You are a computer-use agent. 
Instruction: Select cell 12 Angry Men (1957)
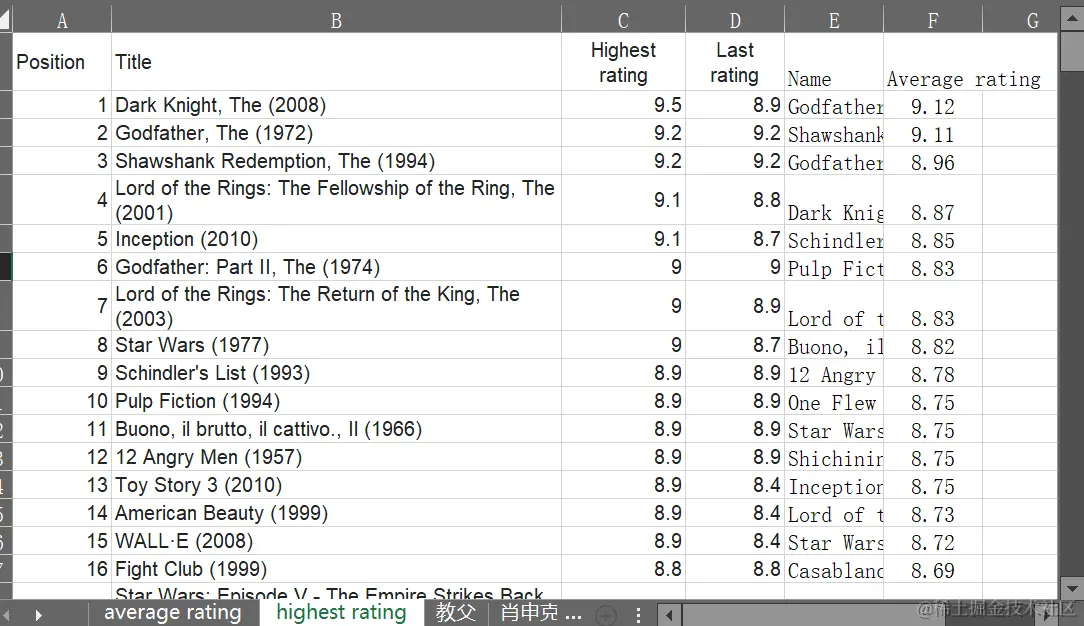336,457
